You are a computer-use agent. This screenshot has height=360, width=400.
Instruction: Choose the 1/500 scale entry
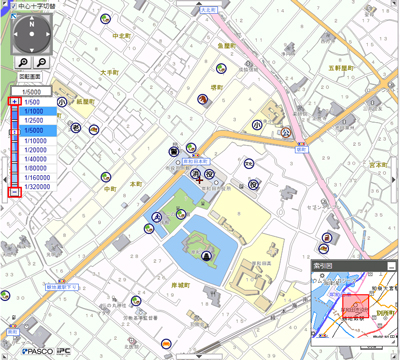pyautogui.click(x=38, y=102)
